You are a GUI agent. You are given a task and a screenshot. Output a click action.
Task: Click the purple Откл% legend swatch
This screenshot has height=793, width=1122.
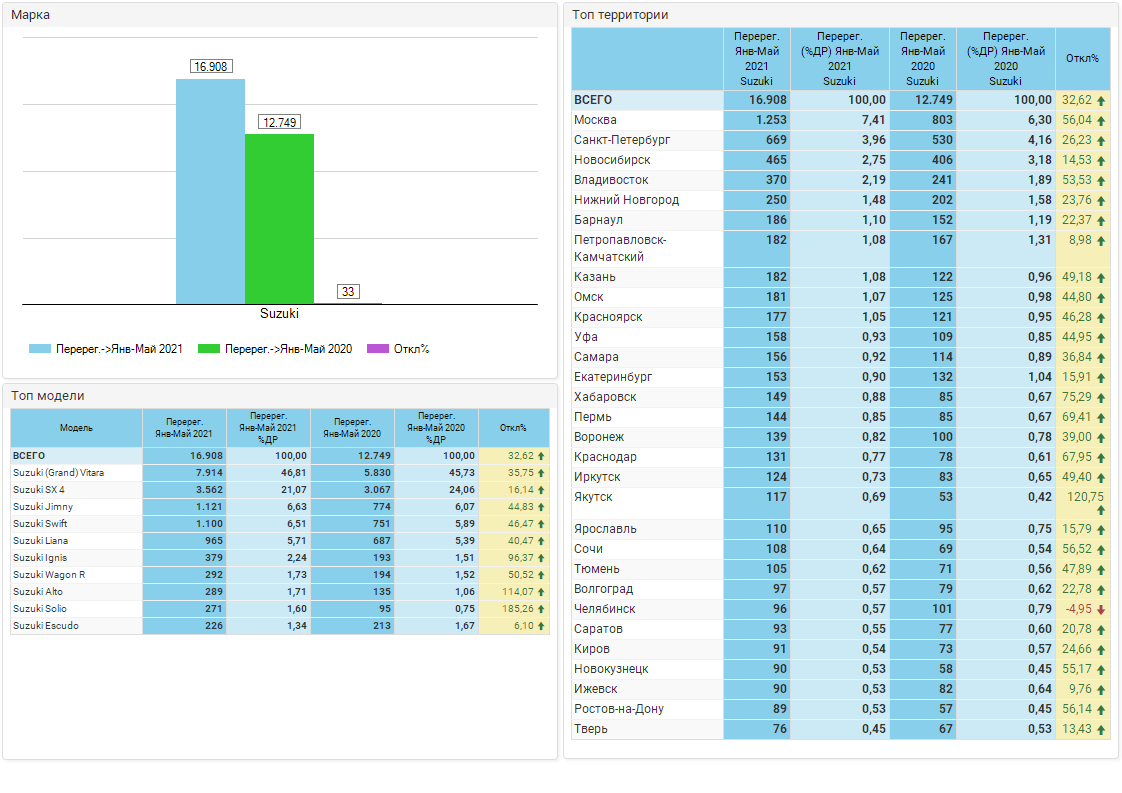[377, 349]
